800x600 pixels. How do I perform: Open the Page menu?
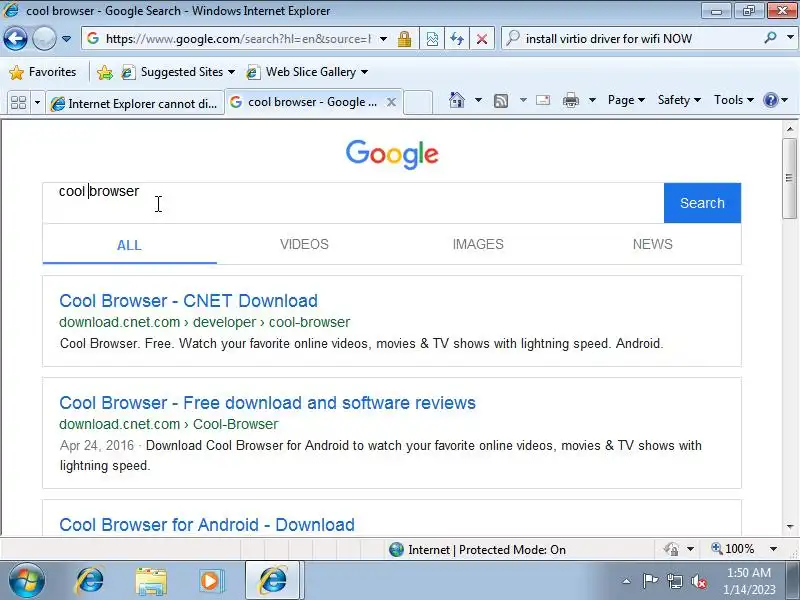(626, 100)
